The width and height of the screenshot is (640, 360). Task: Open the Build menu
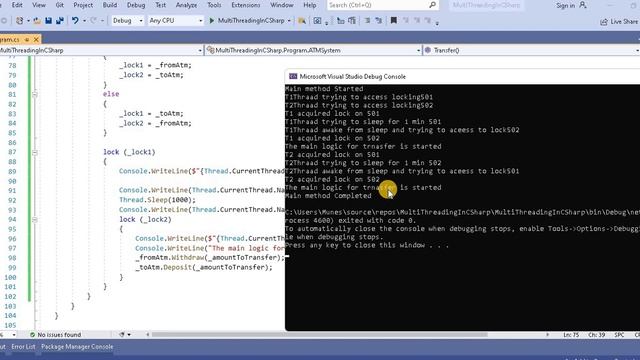(110, 5)
